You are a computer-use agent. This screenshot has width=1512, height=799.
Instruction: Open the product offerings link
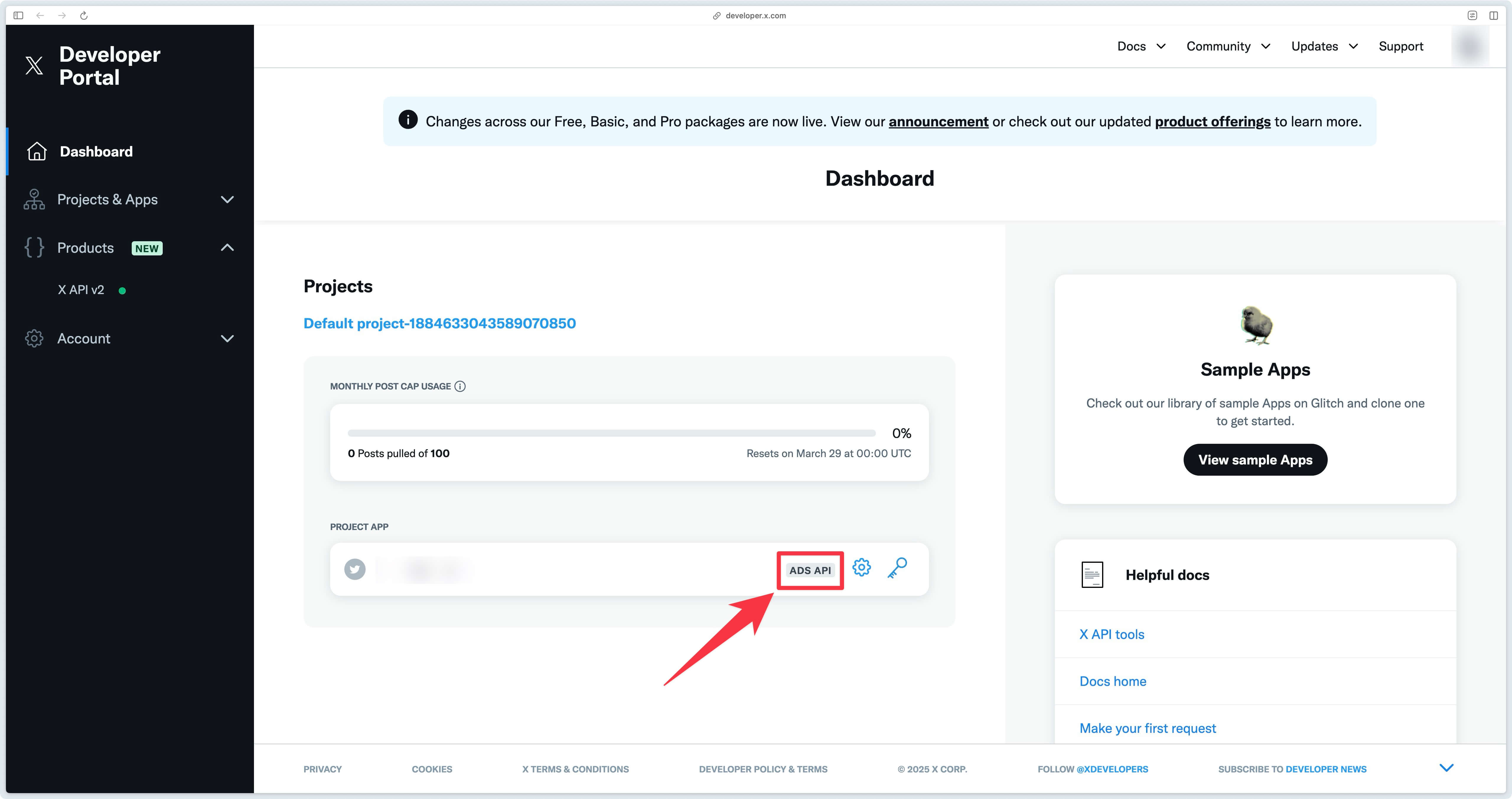click(x=1213, y=122)
